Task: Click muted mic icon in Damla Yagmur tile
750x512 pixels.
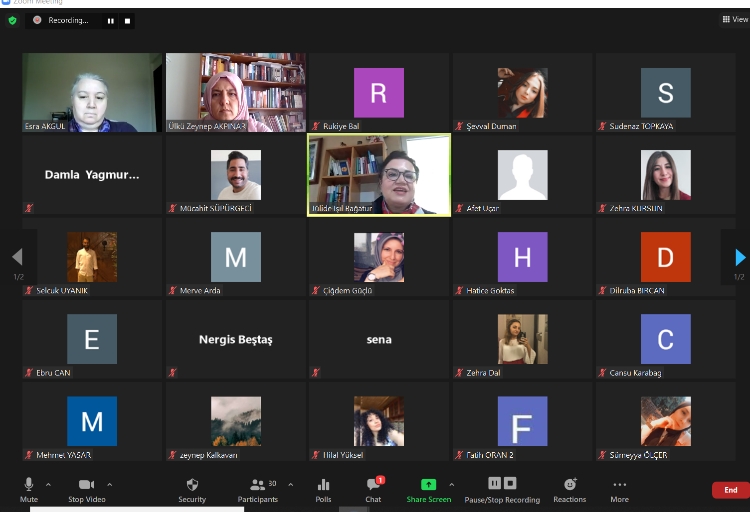Action: tap(29, 208)
